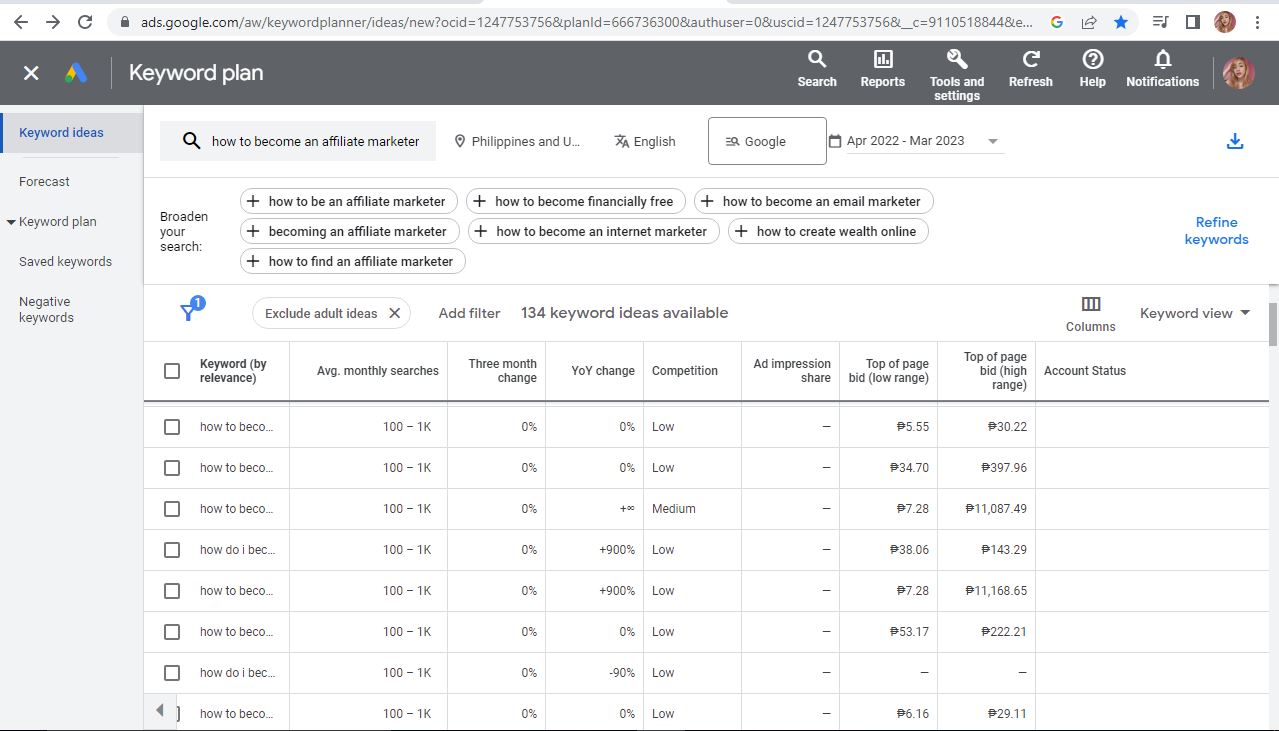Download keyword ideas using download icon
Image resolution: width=1279 pixels, height=731 pixels.
point(1235,141)
